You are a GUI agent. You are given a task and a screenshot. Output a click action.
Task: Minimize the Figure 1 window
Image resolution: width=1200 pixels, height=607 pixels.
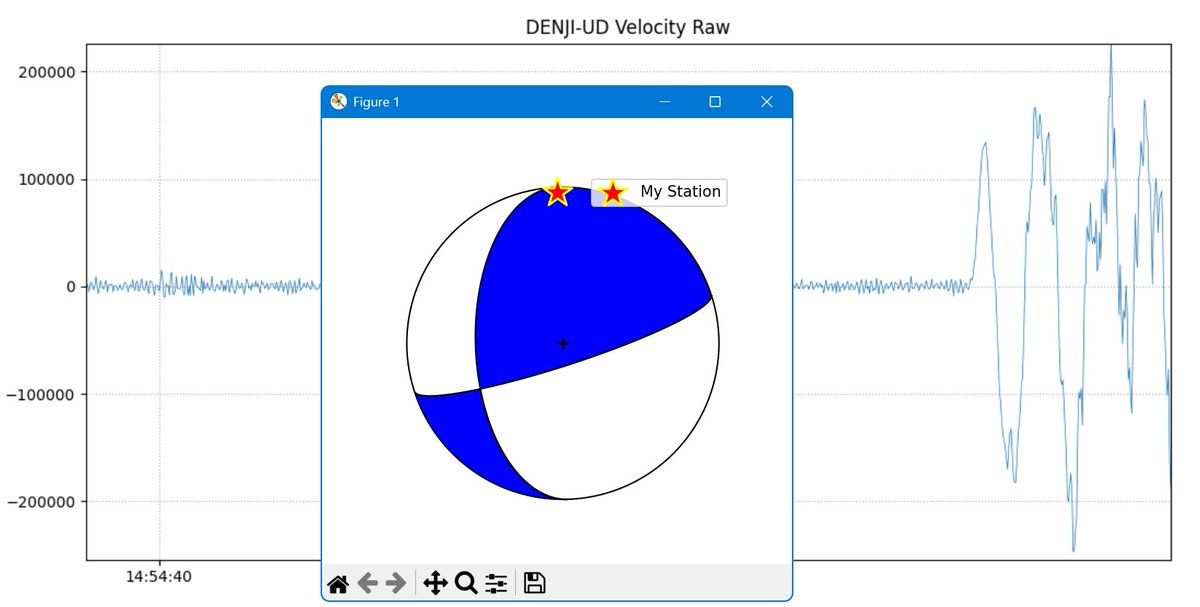664,102
